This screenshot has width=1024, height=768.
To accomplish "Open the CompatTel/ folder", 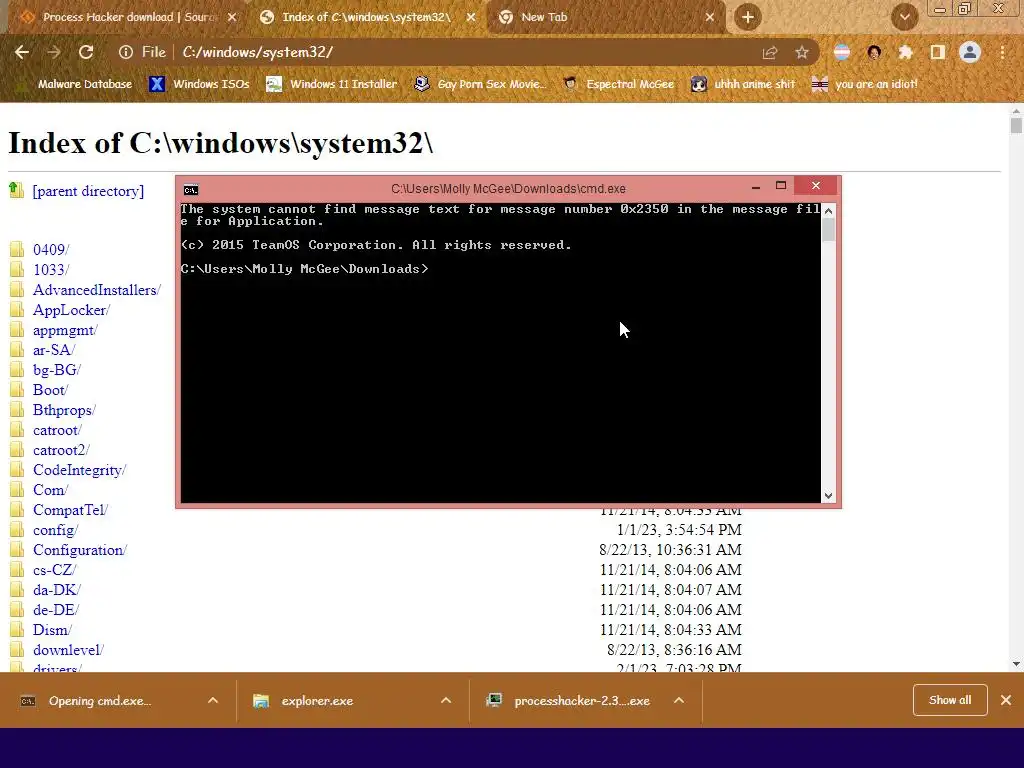I will pos(71,510).
